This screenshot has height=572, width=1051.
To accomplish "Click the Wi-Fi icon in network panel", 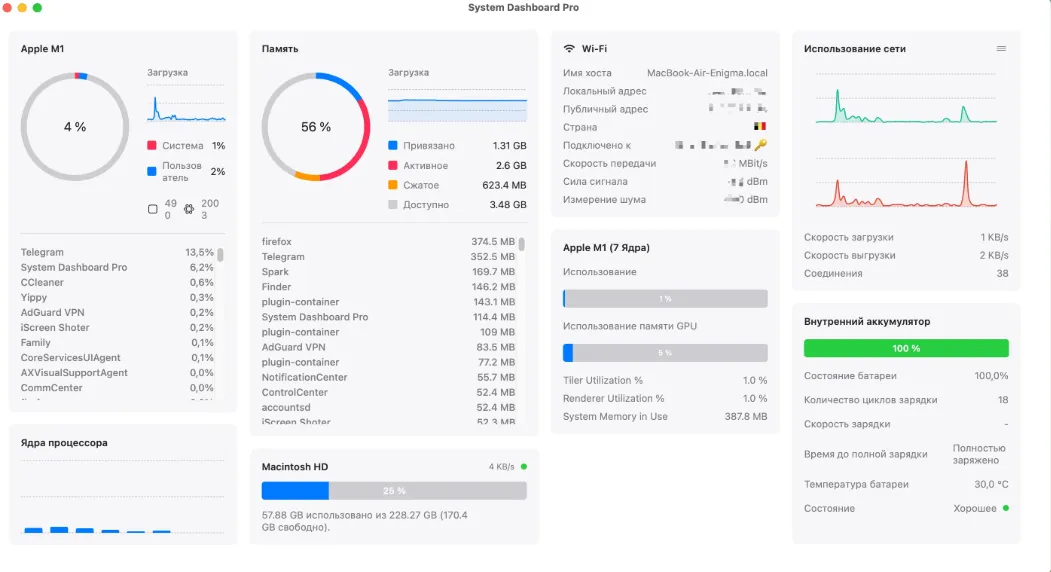I will click(569, 48).
